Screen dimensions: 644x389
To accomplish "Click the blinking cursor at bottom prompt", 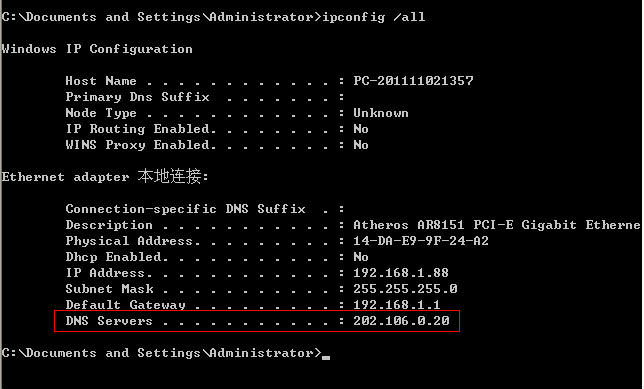I will click(326, 358).
